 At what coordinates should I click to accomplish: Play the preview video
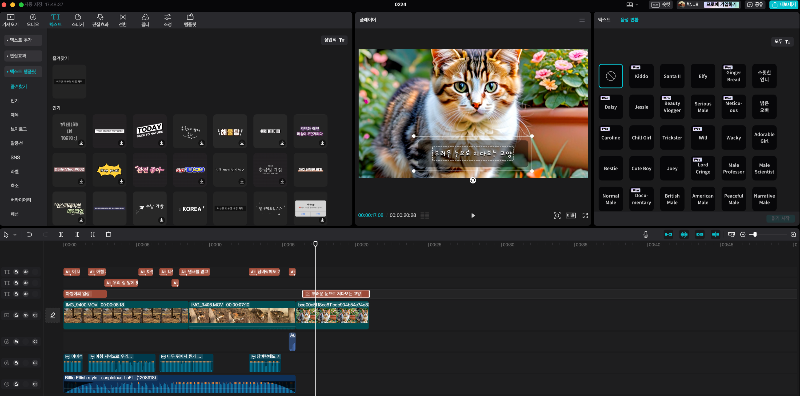473,215
